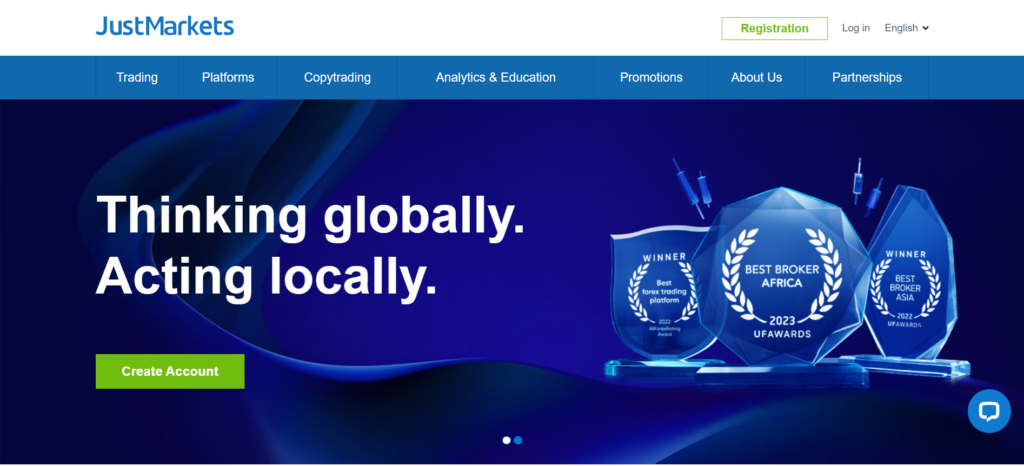Open the Trading menu

click(x=137, y=78)
